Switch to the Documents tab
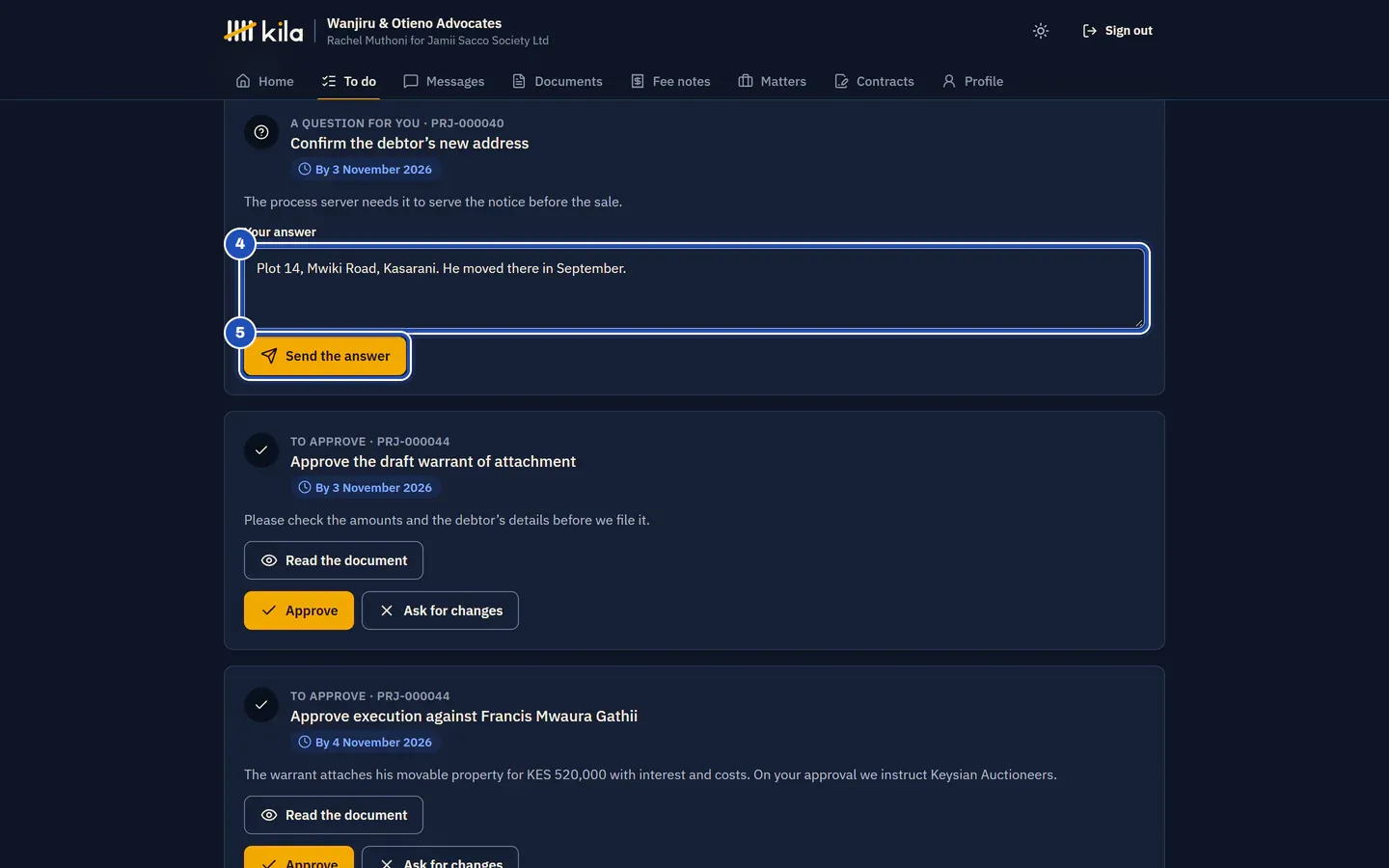Viewport: 1389px width, 868px height. click(557, 81)
